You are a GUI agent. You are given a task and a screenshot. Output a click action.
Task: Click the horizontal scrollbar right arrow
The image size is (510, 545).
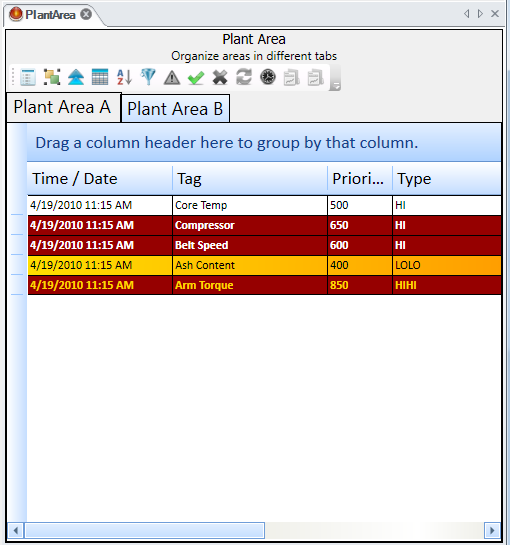click(x=492, y=531)
